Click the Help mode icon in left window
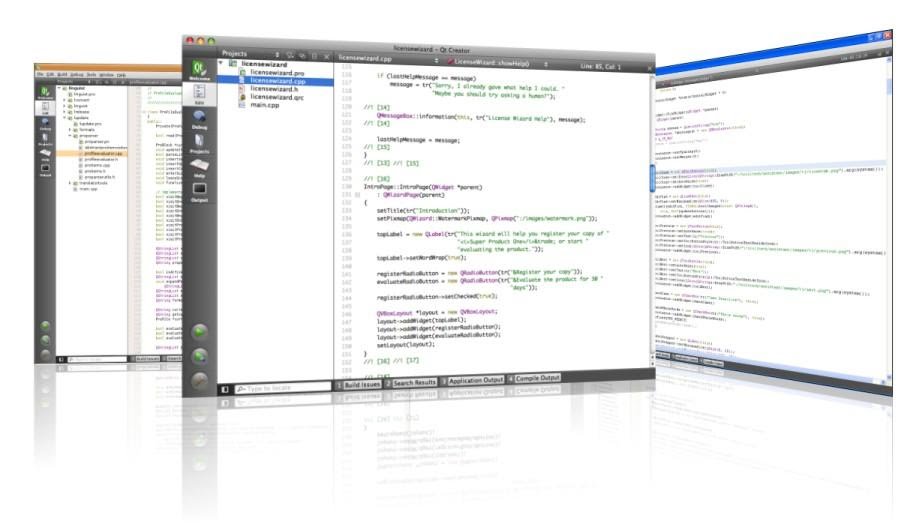The width and height of the screenshot is (919, 530). pos(45,155)
